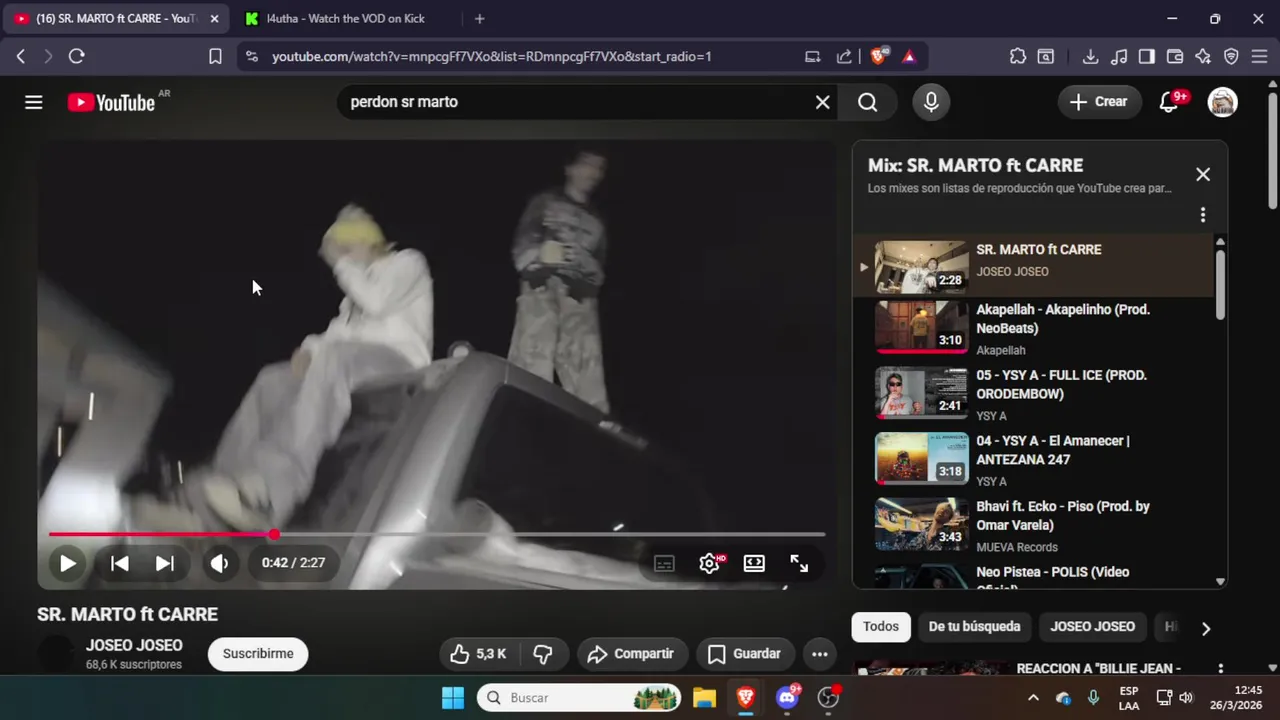Mute the video volume speaker icon
Viewport: 1280px width, 720px height.
click(219, 563)
